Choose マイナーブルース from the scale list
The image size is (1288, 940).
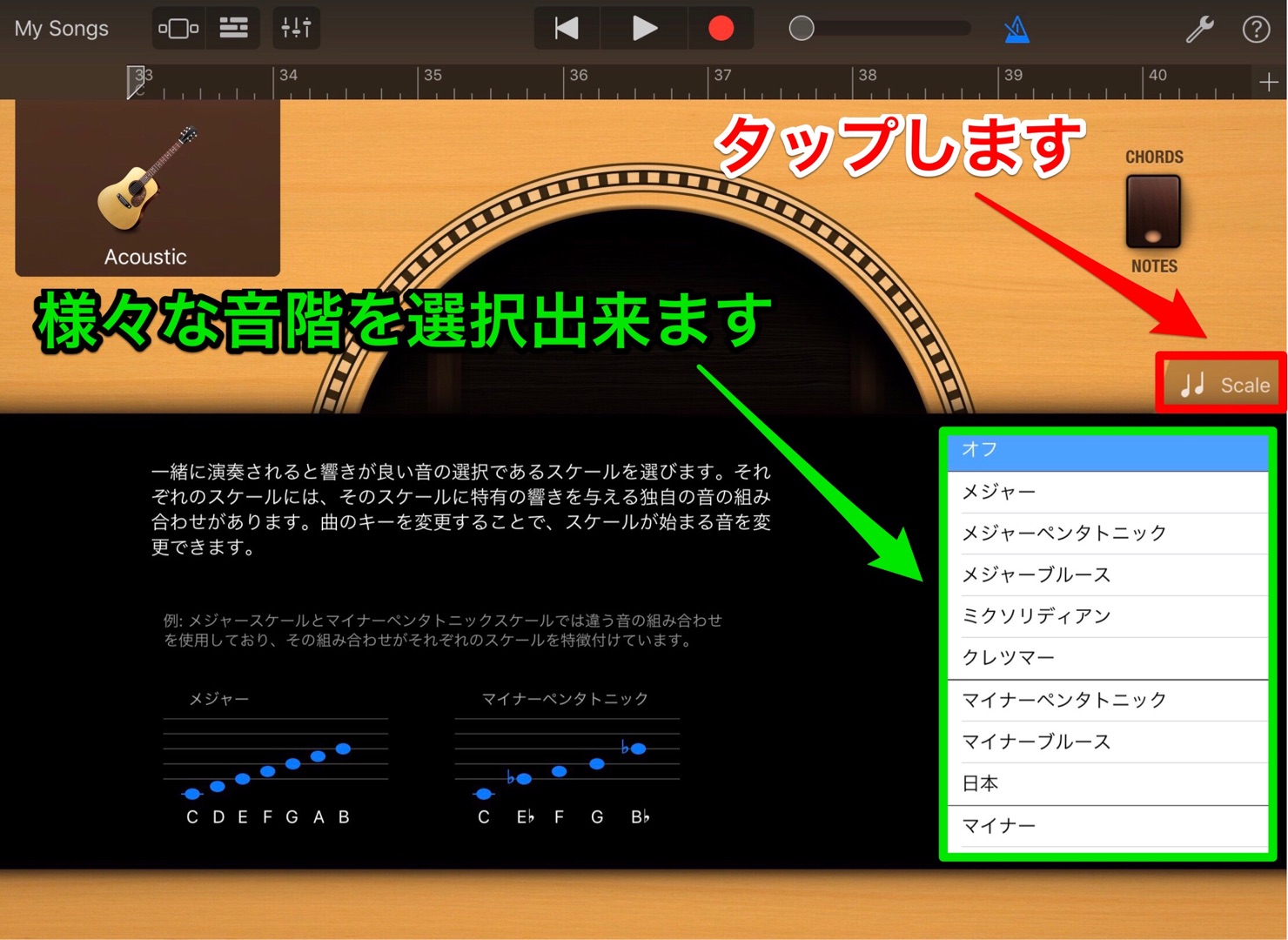point(1107,742)
